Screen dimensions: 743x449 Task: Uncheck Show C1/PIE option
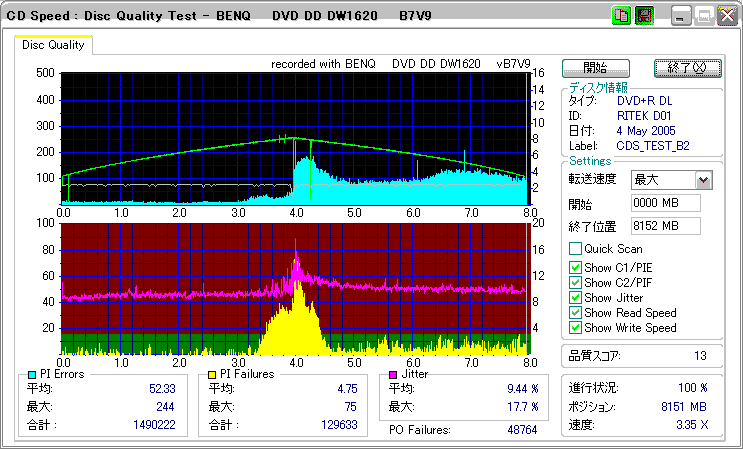point(575,267)
